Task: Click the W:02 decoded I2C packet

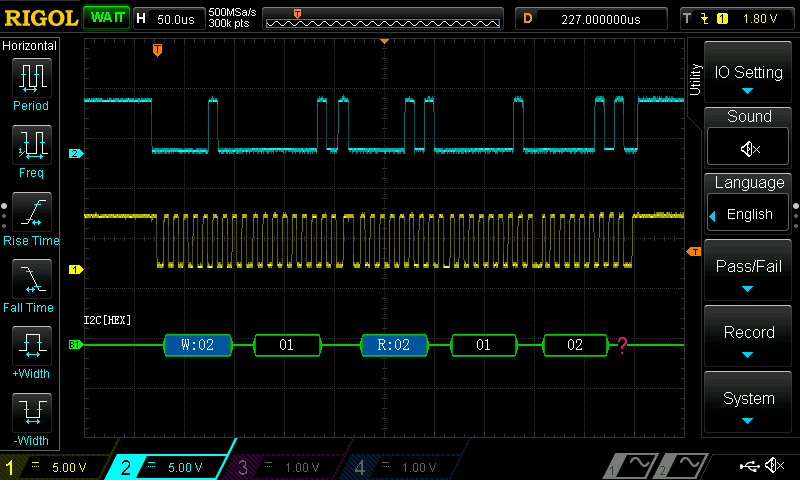Action: [198, 345]
